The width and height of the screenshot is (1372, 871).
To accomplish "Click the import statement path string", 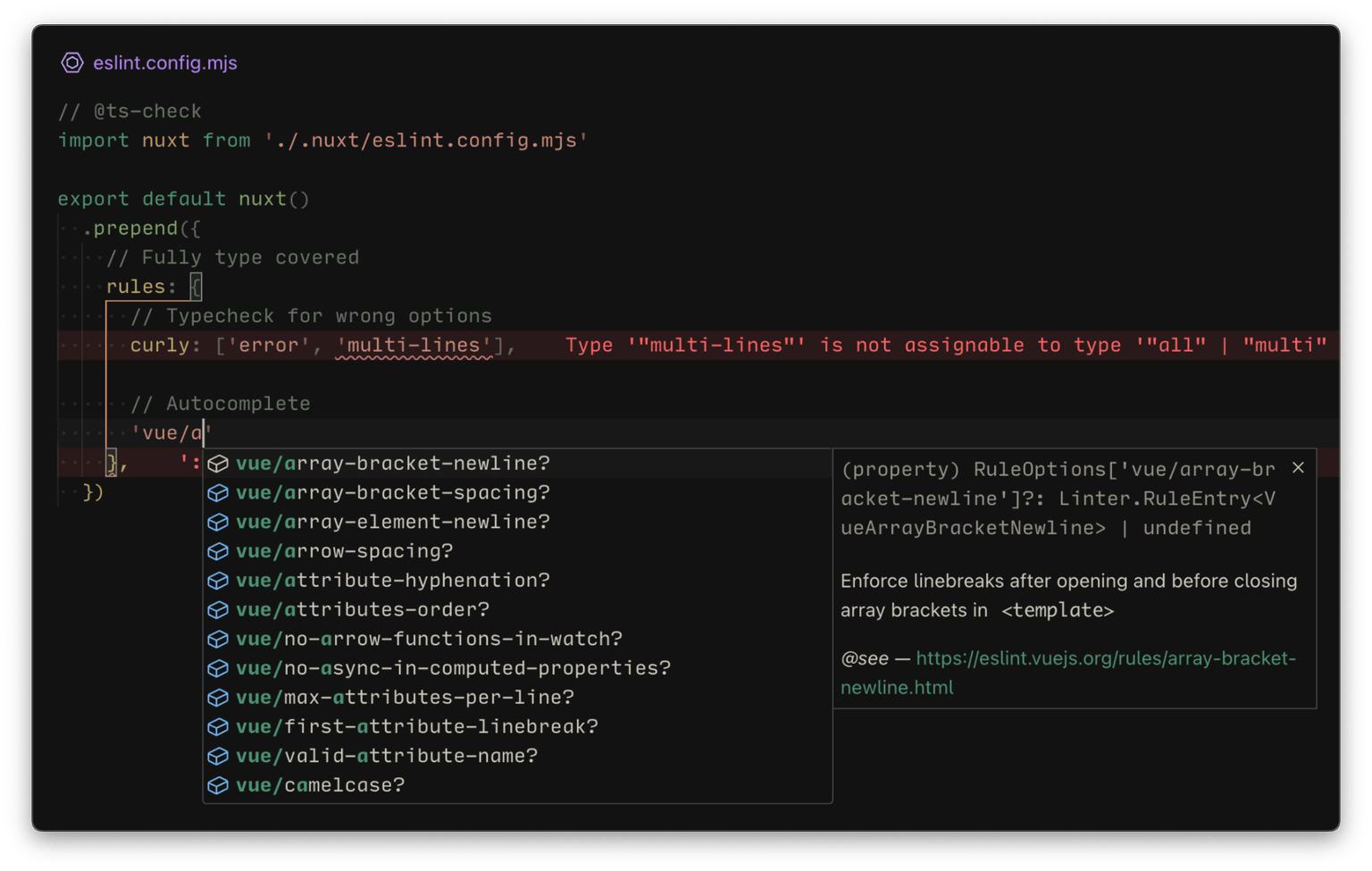I will pyautogui.click(x=427, y=140).
